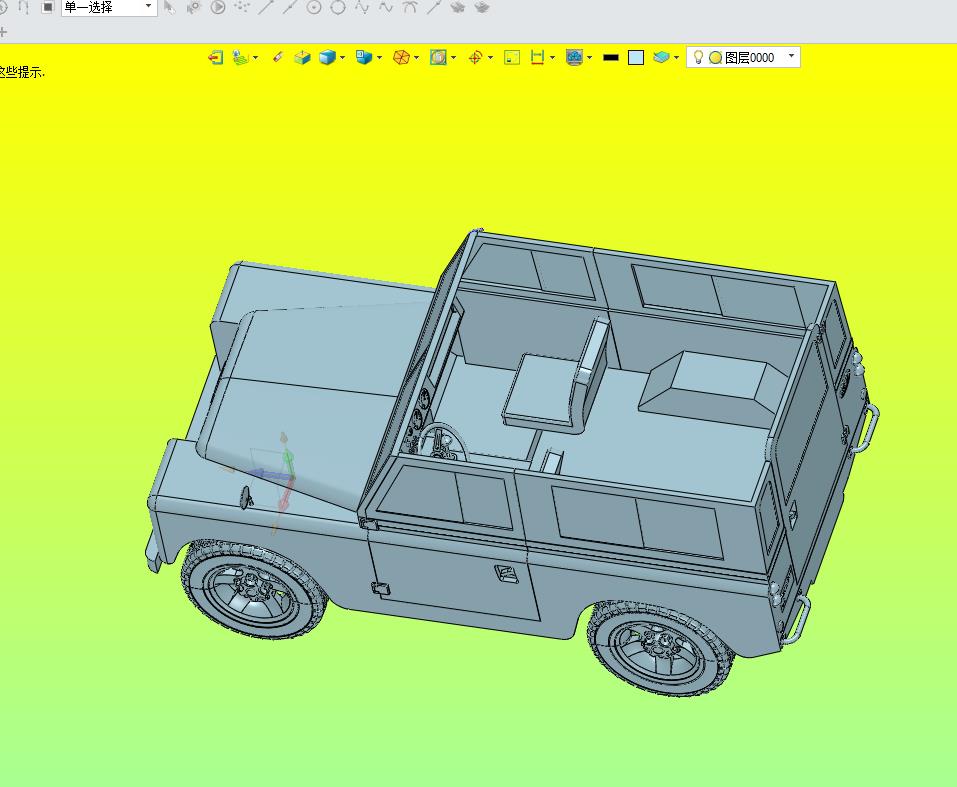Toggle the layer light bulb visibility
Screen dimensions: 957x787
point(698,57)
